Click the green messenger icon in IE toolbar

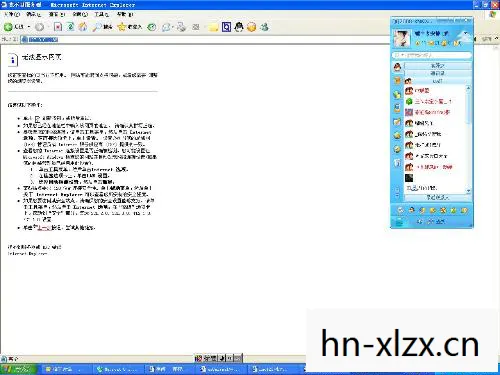click(x=265, y=27)
